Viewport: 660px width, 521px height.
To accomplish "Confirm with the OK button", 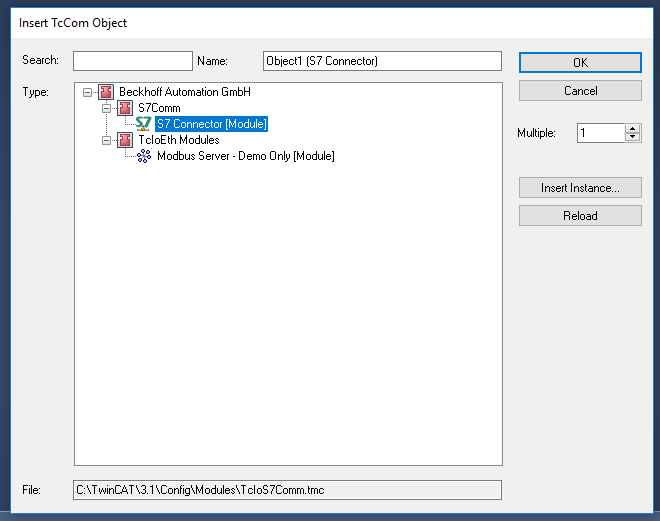I will click(x=580, y=63).
